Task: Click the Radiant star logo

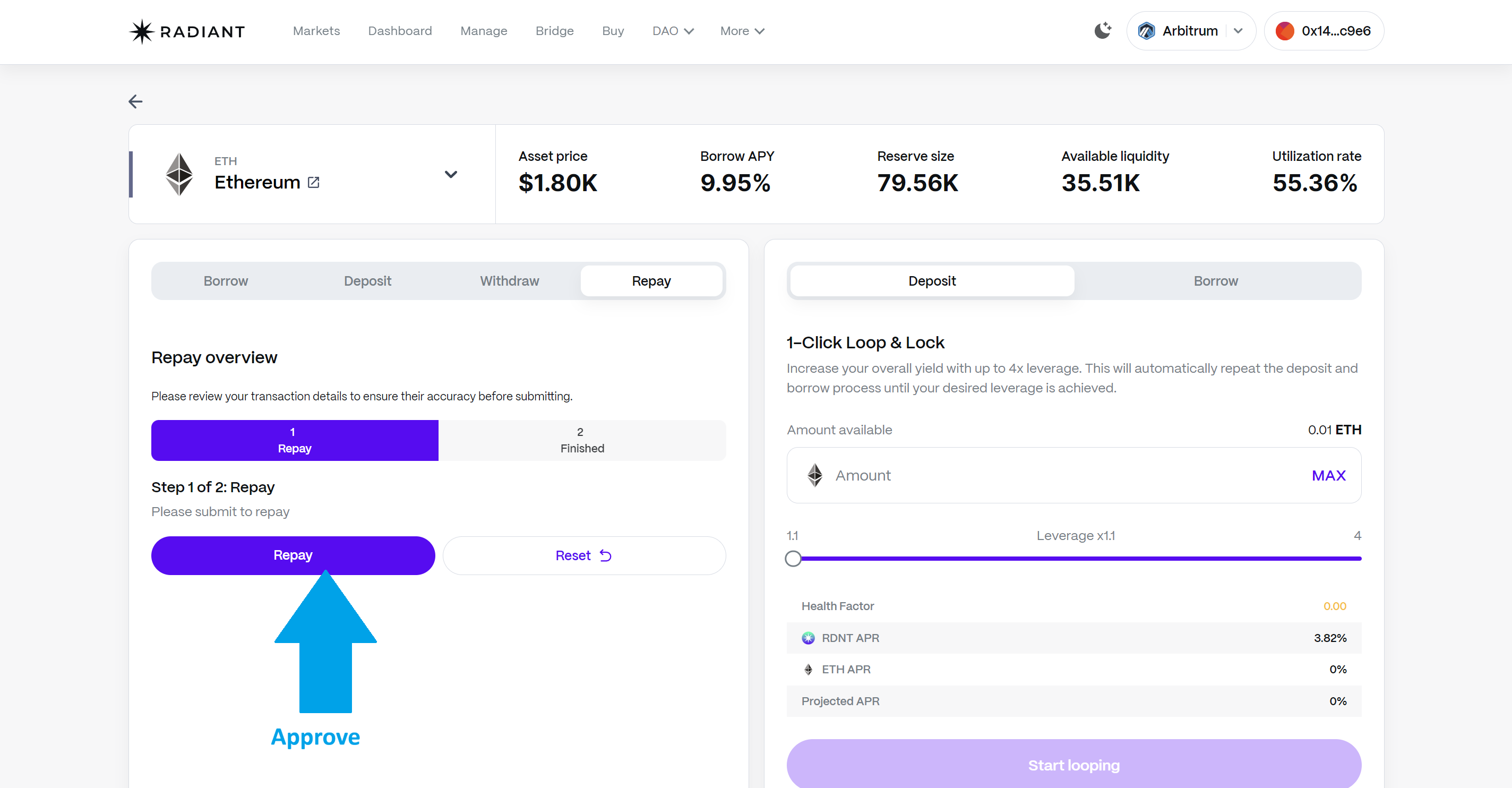Action: (141, 31)
